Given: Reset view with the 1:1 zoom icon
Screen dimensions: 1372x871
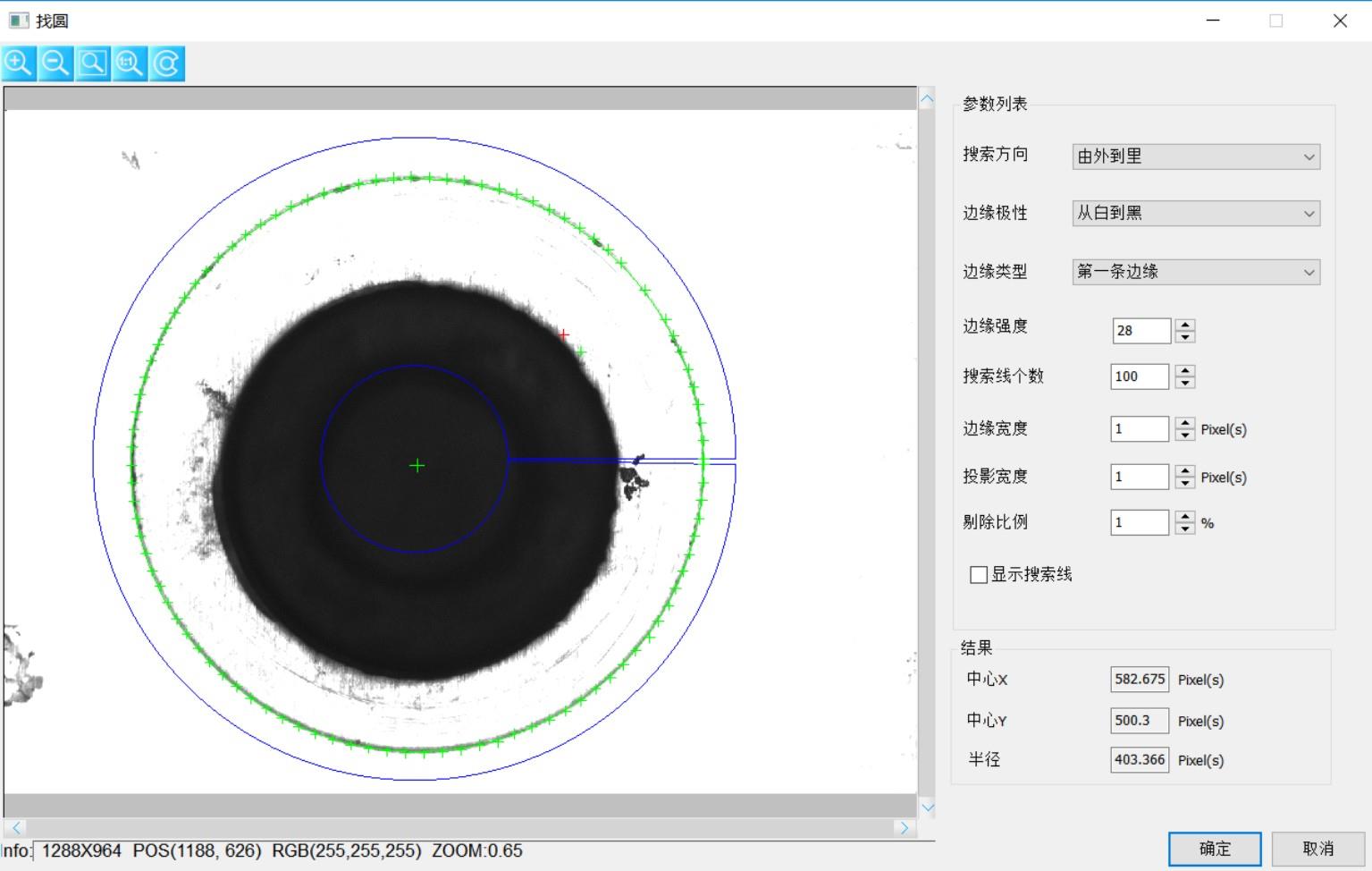Looking at the screenshot, I should click(x=130, y=63).
